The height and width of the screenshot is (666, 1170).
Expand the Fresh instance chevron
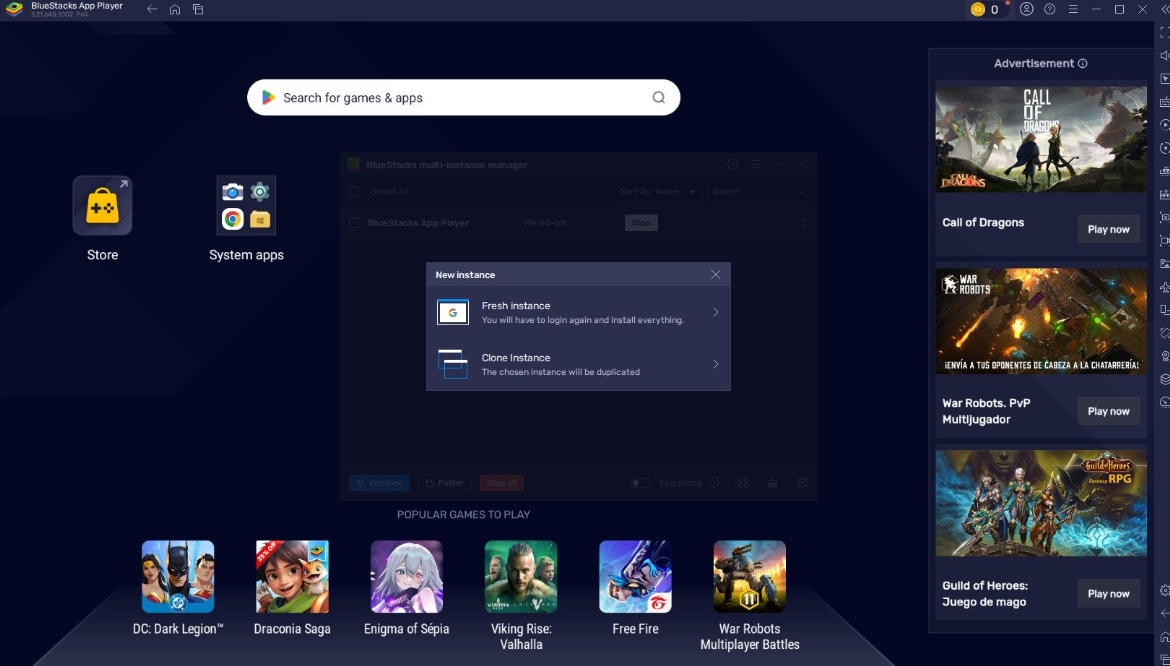(x=715, y=312)
